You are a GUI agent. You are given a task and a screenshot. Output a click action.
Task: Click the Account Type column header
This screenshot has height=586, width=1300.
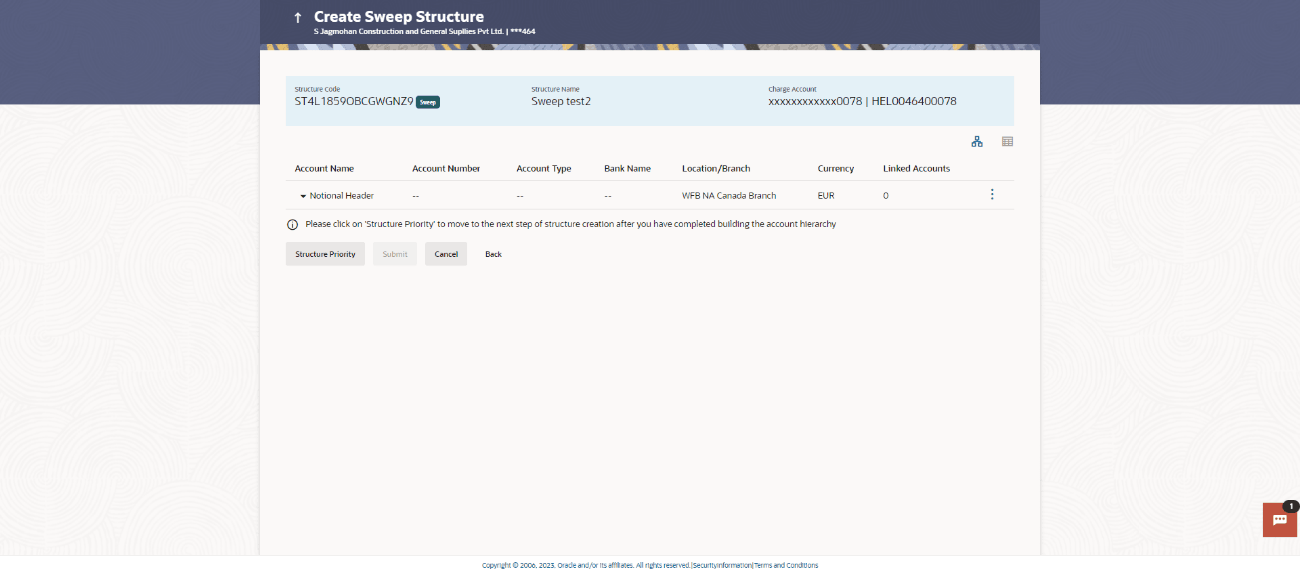tap(544, 169)
